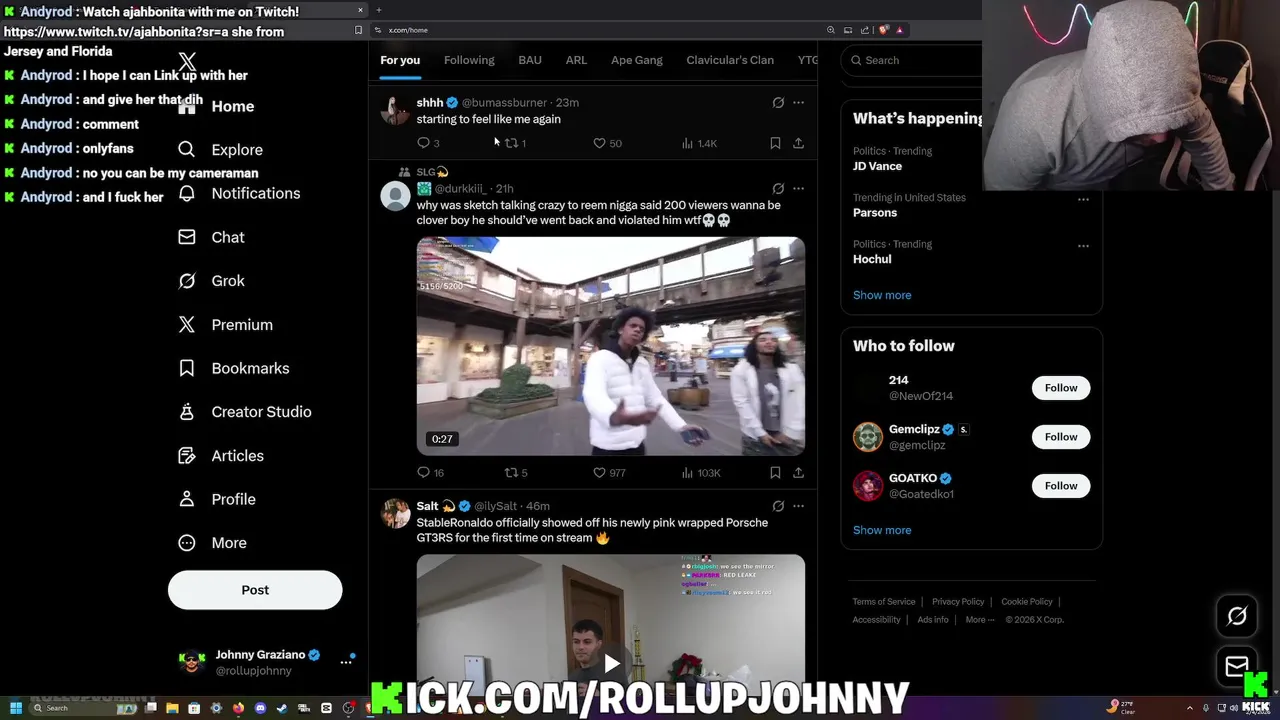1280x720 pixels.
Task: Open Bookmarks in the sidebar
Action: coord(233,368)
